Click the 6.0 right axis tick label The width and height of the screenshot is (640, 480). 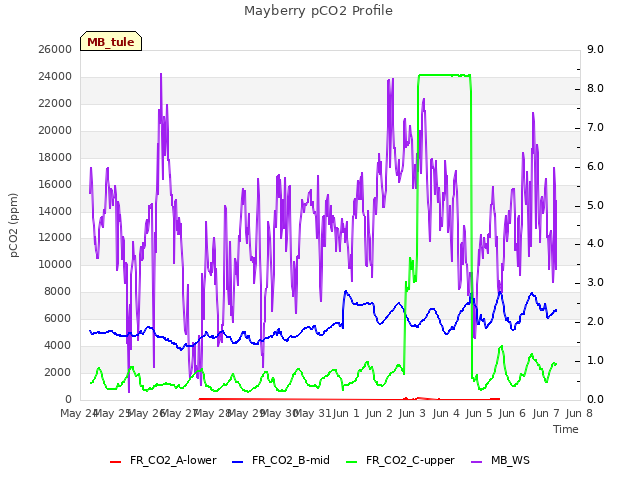pyautogui.click(x=595, y=166)
